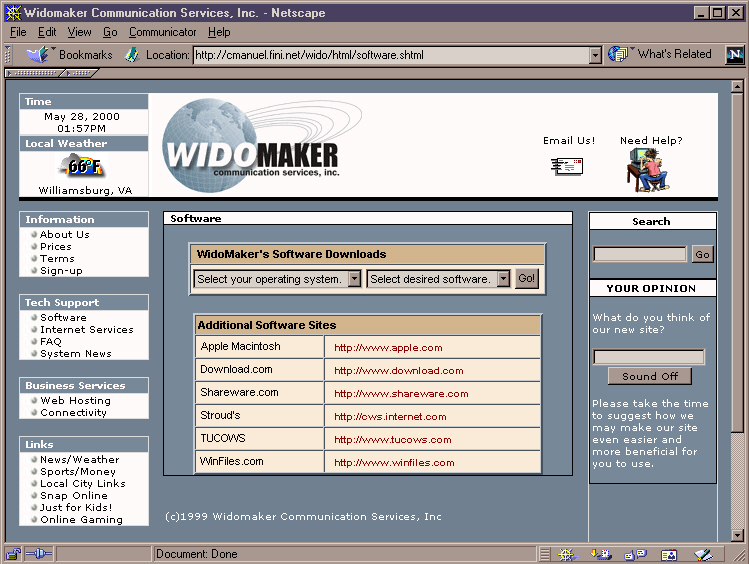This screenshot has width=749, height=564.
Task: Click the Need Help computer user icon
Action: point(648,170)
